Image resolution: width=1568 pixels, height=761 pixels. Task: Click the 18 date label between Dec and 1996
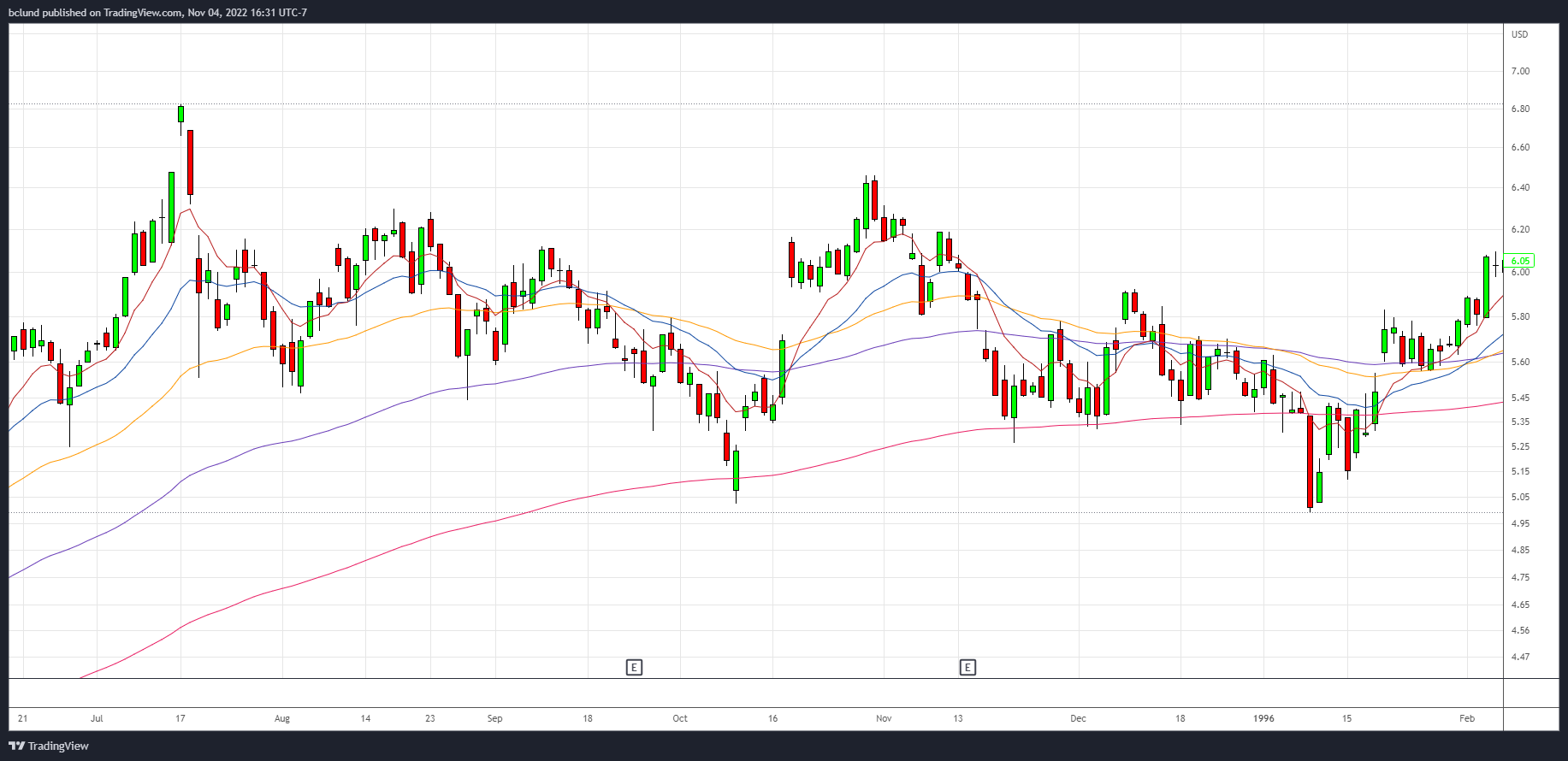1180,718
